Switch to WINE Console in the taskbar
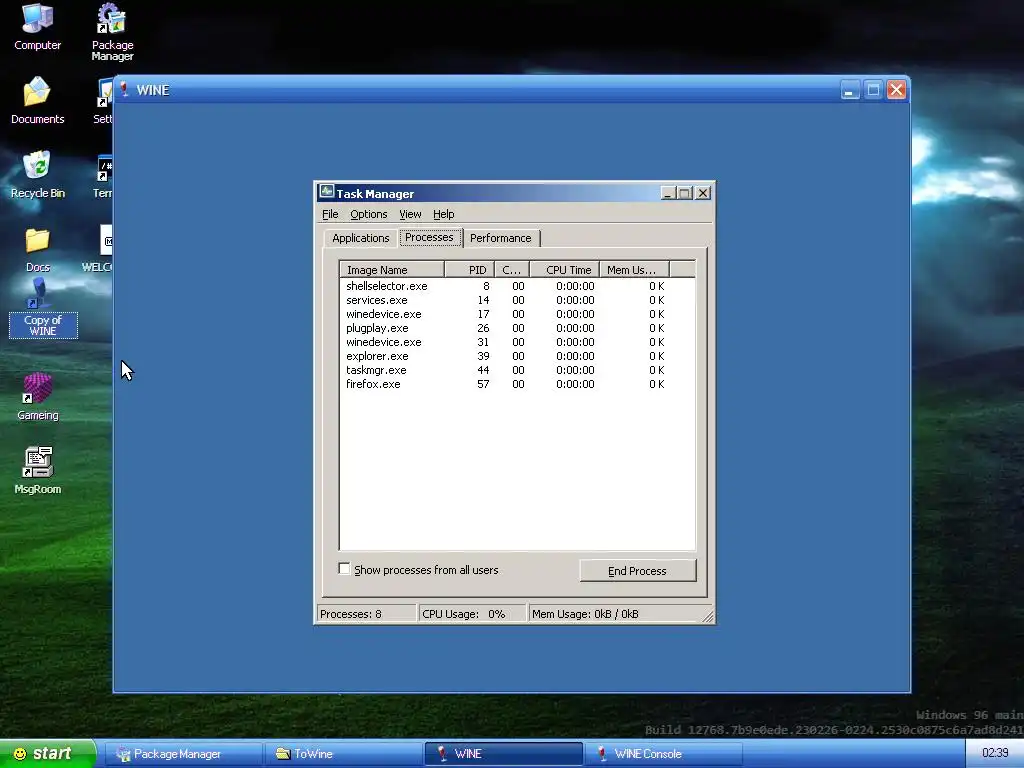 tap(663, 754)
